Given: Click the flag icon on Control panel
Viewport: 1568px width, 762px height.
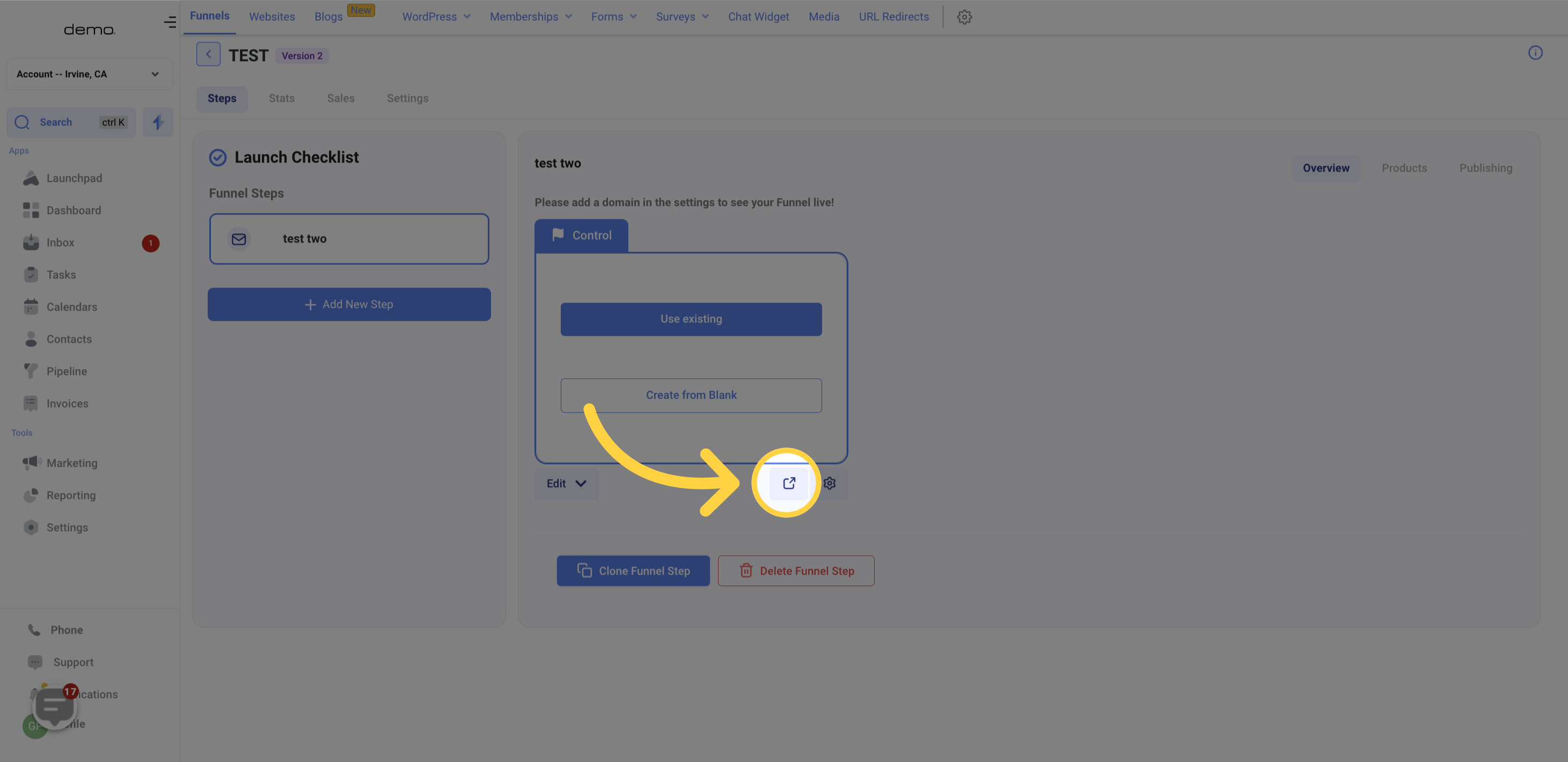Looking at the screenshot, I should tap(557, 236).
